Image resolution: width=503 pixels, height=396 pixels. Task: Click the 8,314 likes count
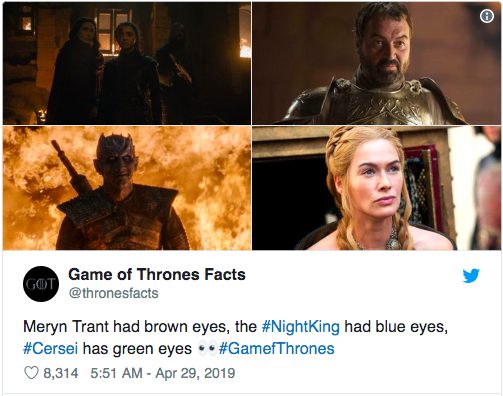tap(61, 373)
